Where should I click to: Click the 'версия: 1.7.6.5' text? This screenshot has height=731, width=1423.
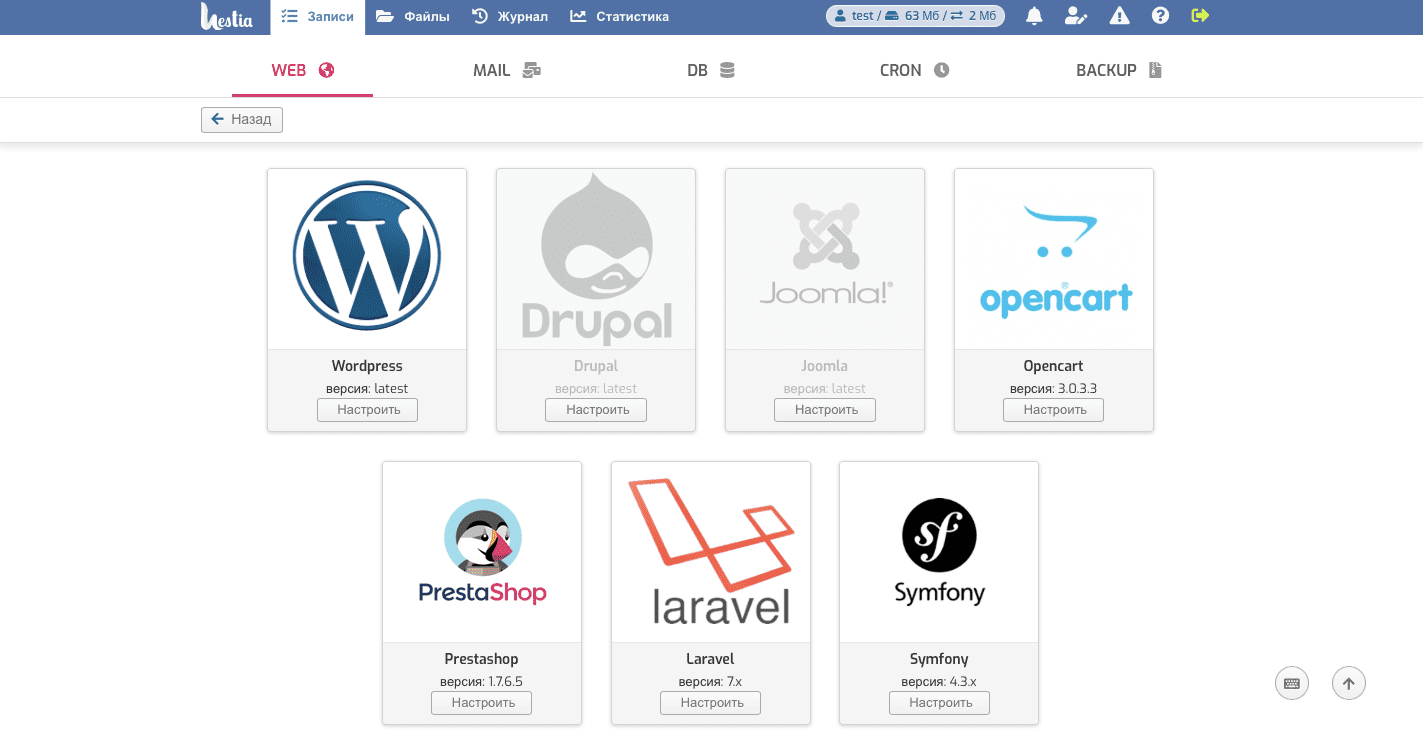coord(482,681)
